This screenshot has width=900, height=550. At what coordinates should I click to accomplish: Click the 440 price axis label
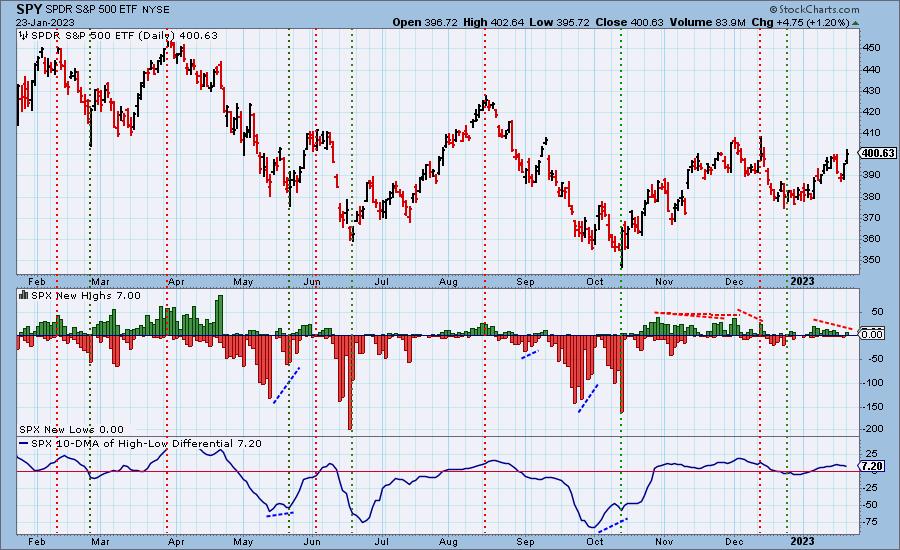[x=872, y=69]
